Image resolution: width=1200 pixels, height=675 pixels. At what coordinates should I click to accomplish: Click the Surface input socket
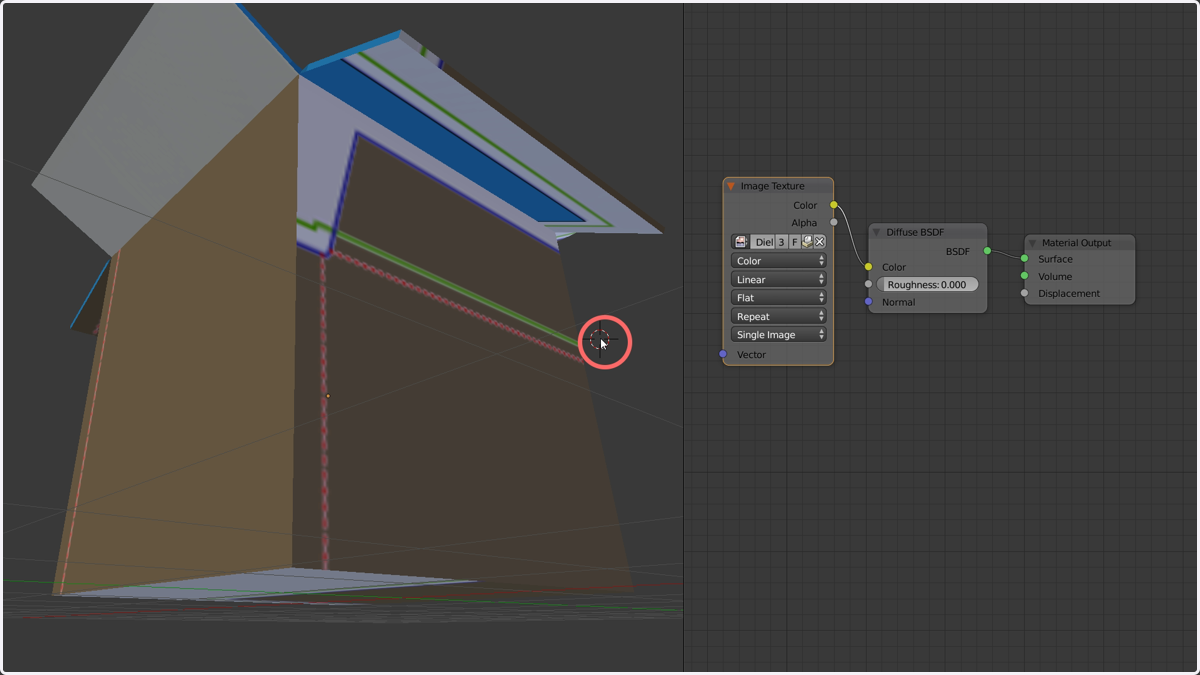[1024, 259]
